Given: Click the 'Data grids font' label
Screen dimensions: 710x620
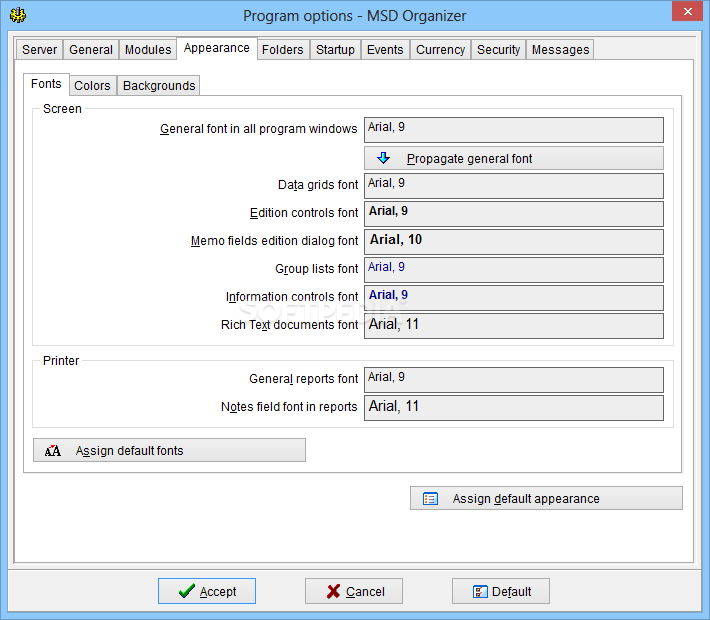Looking at the screenshot, I should click(x=318, y=185).
